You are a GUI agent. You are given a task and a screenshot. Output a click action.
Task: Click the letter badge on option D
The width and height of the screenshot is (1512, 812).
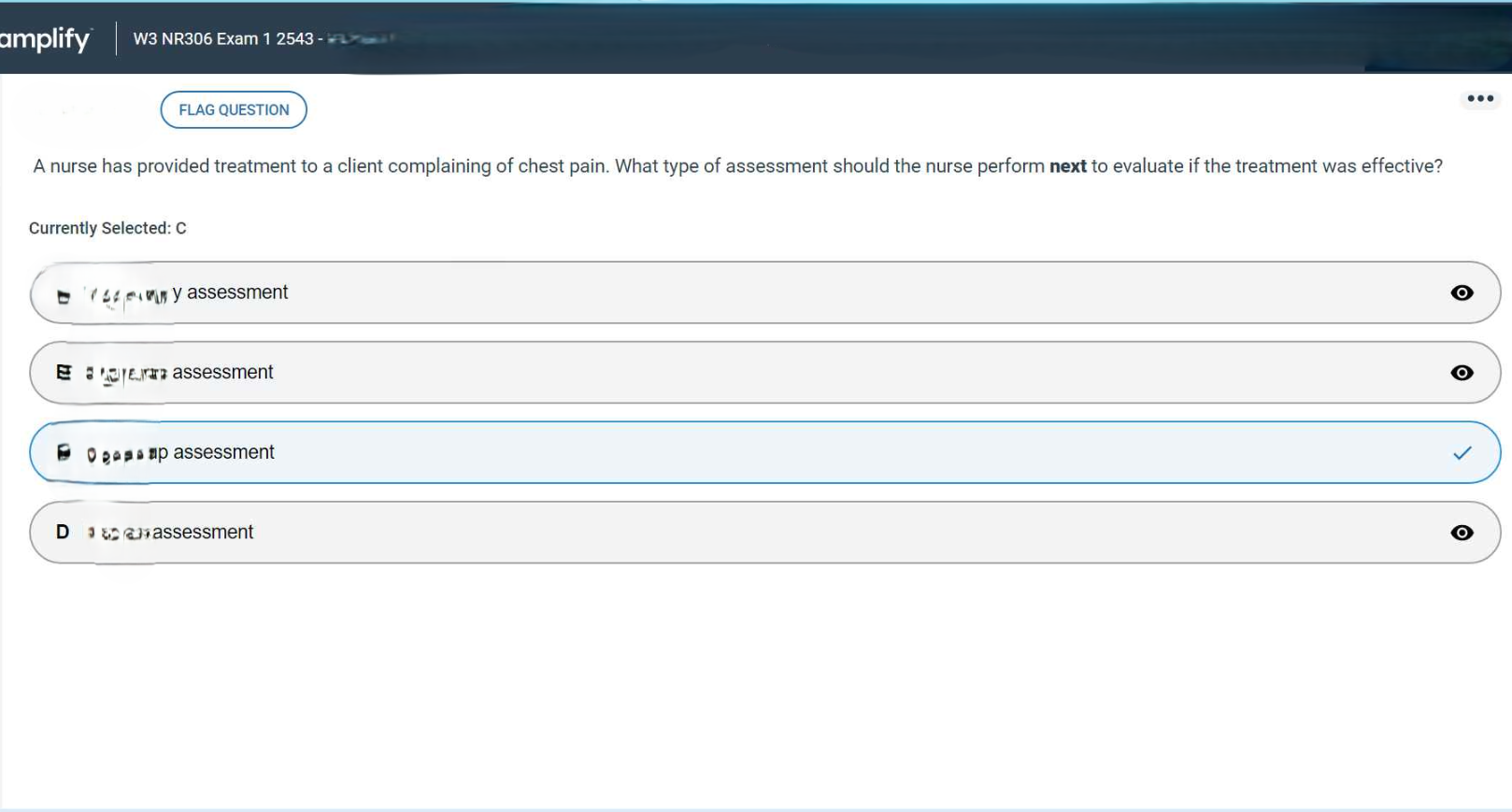click(x=63, y=532)
